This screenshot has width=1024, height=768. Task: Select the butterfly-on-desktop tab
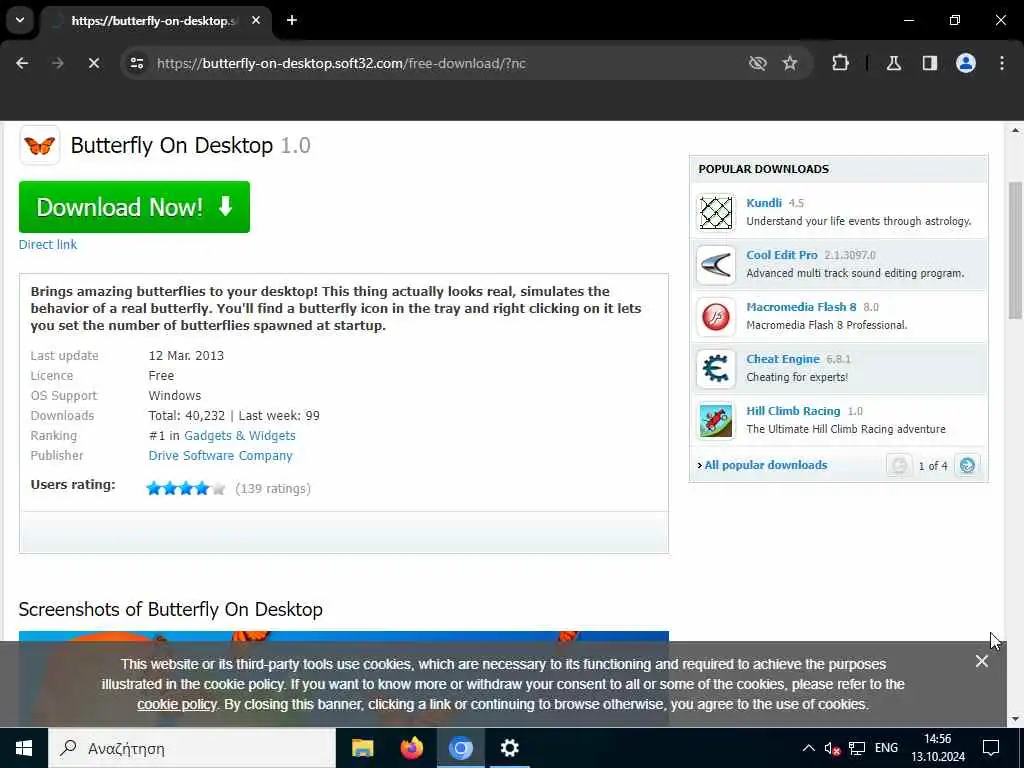tap(155, 21)
